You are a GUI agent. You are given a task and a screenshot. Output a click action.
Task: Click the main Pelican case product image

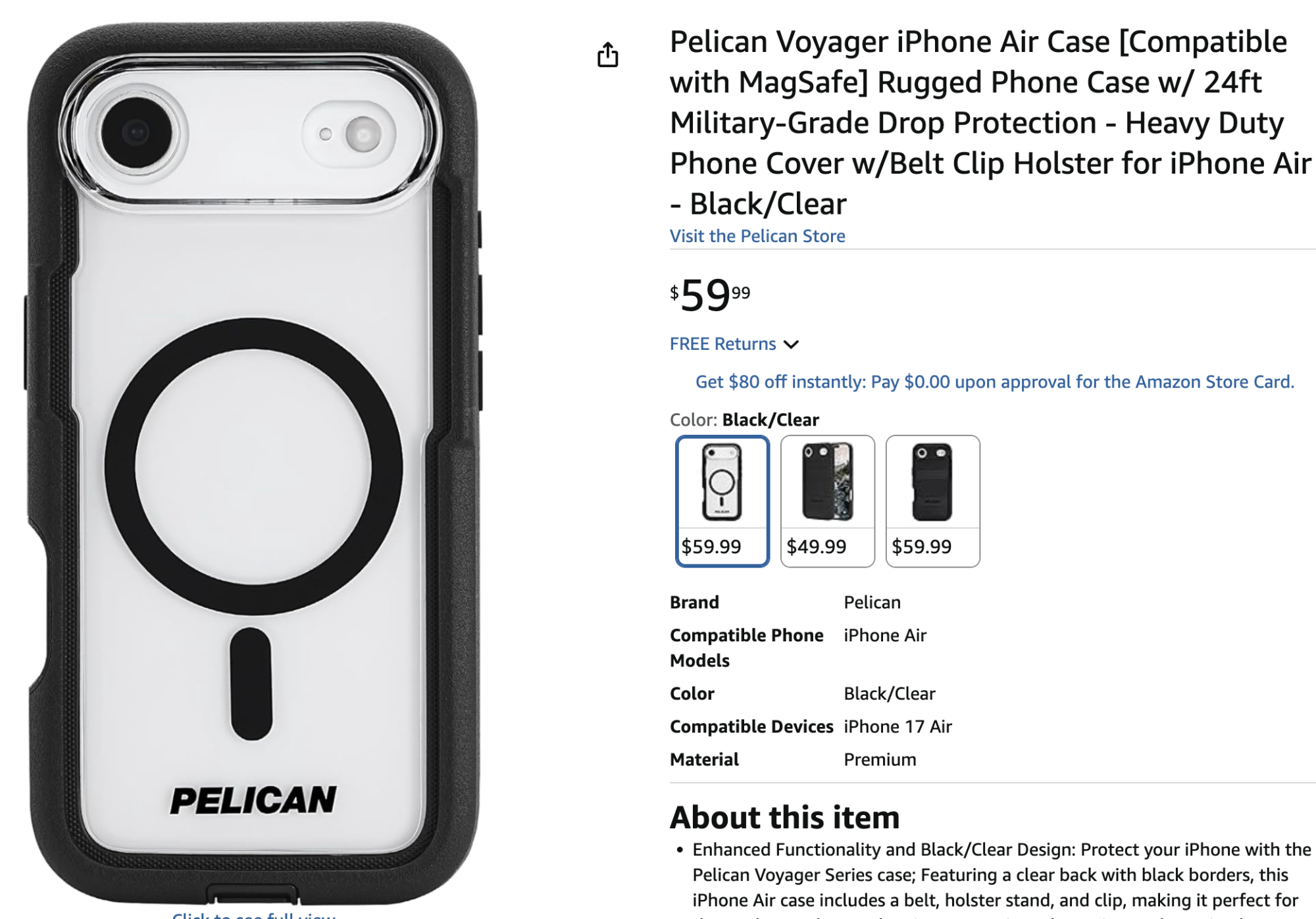[253, 464]
